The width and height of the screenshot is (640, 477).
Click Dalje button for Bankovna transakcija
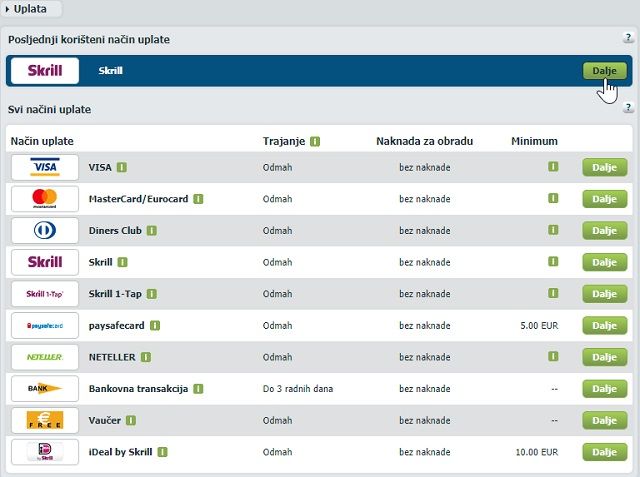(x=604, y=389)
